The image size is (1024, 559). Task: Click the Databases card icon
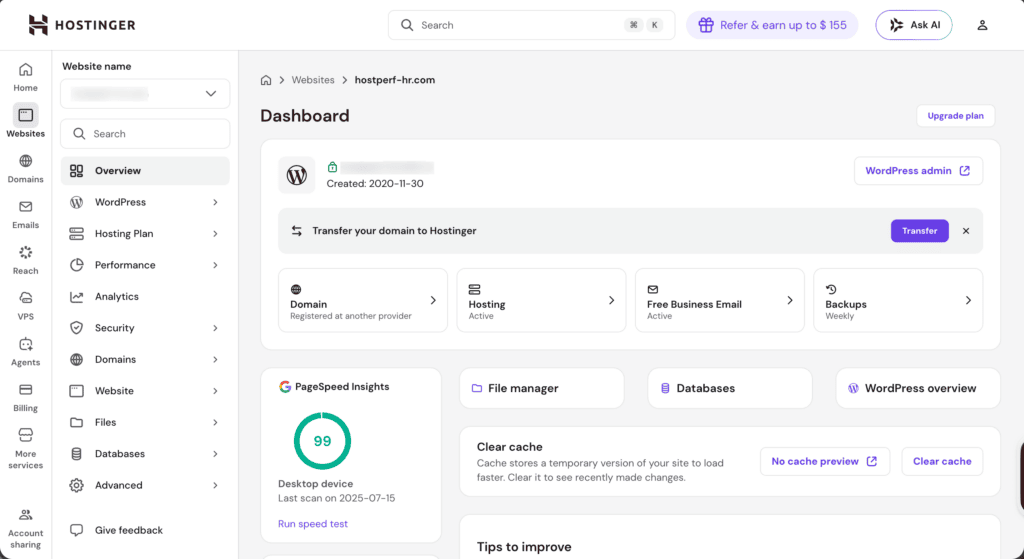point(665,388)
